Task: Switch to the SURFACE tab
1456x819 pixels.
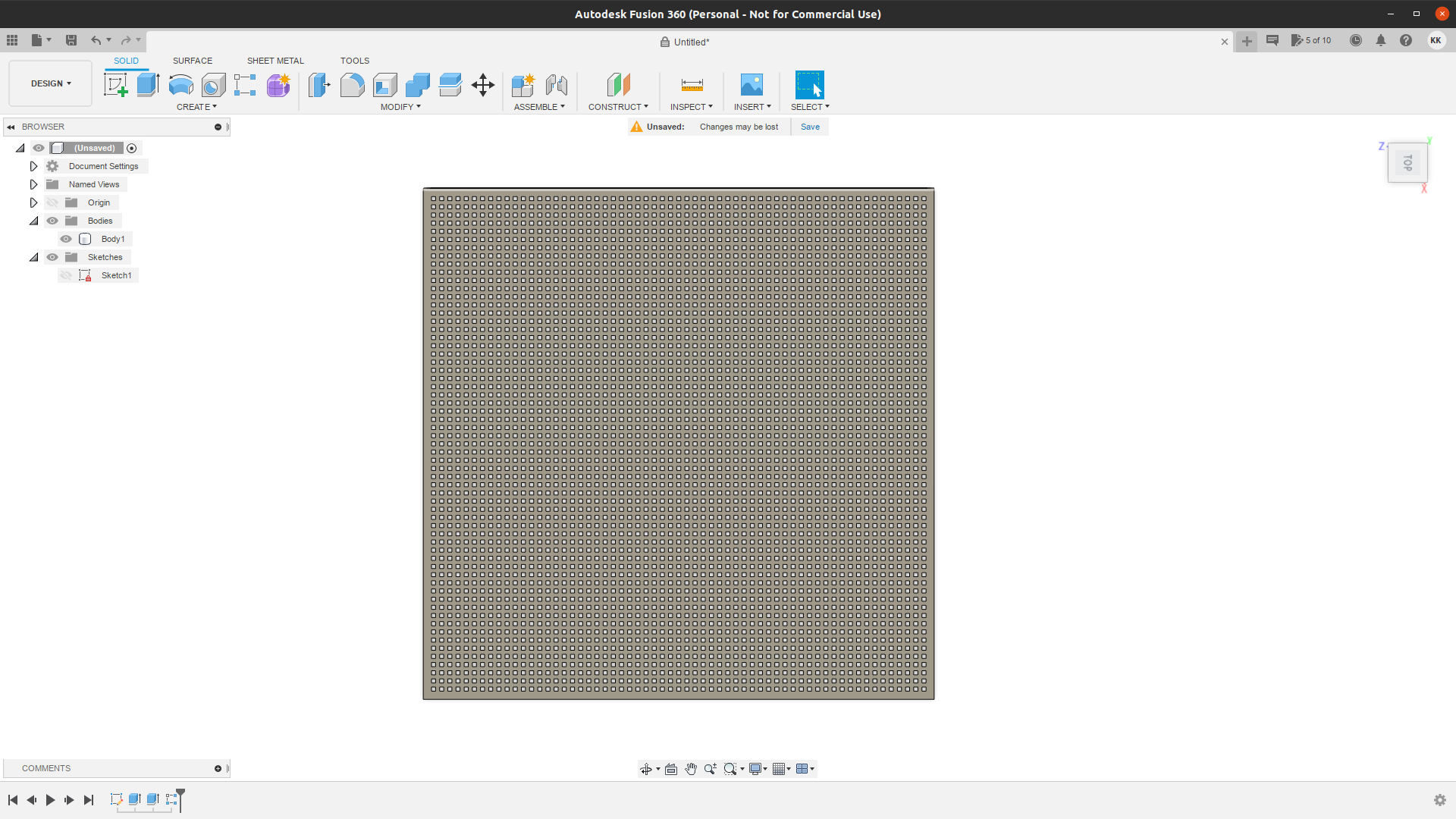Action: pos(192,61)
